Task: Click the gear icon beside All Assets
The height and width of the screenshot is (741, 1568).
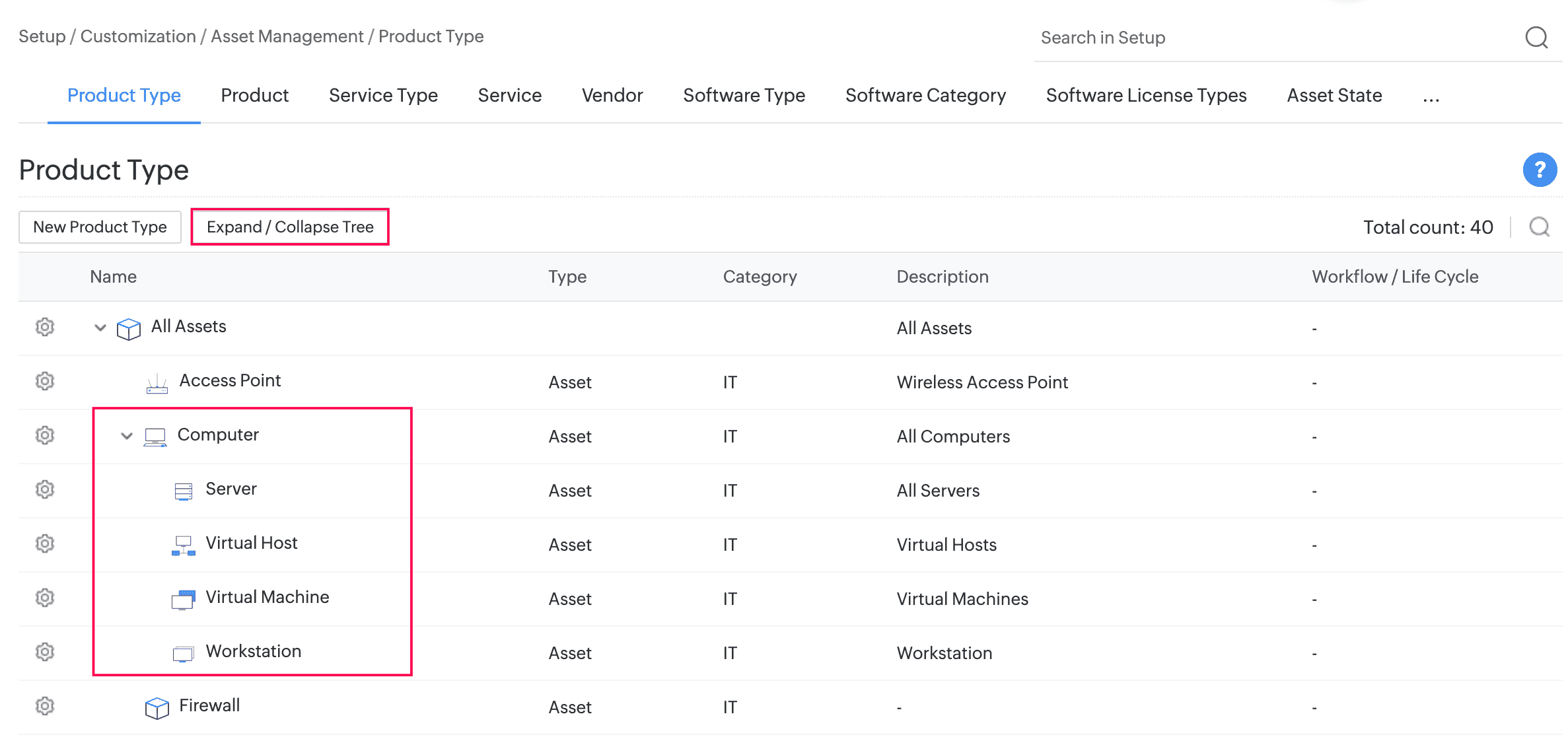Action: [x=45, y=327]
